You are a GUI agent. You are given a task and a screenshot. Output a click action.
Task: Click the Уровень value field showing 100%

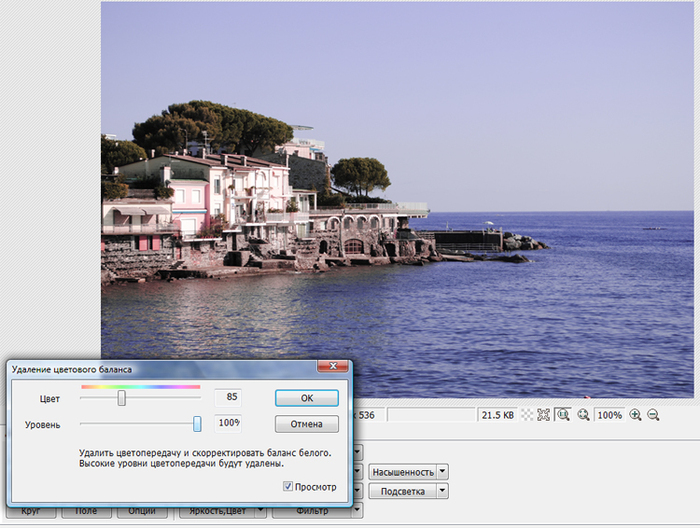228,423
